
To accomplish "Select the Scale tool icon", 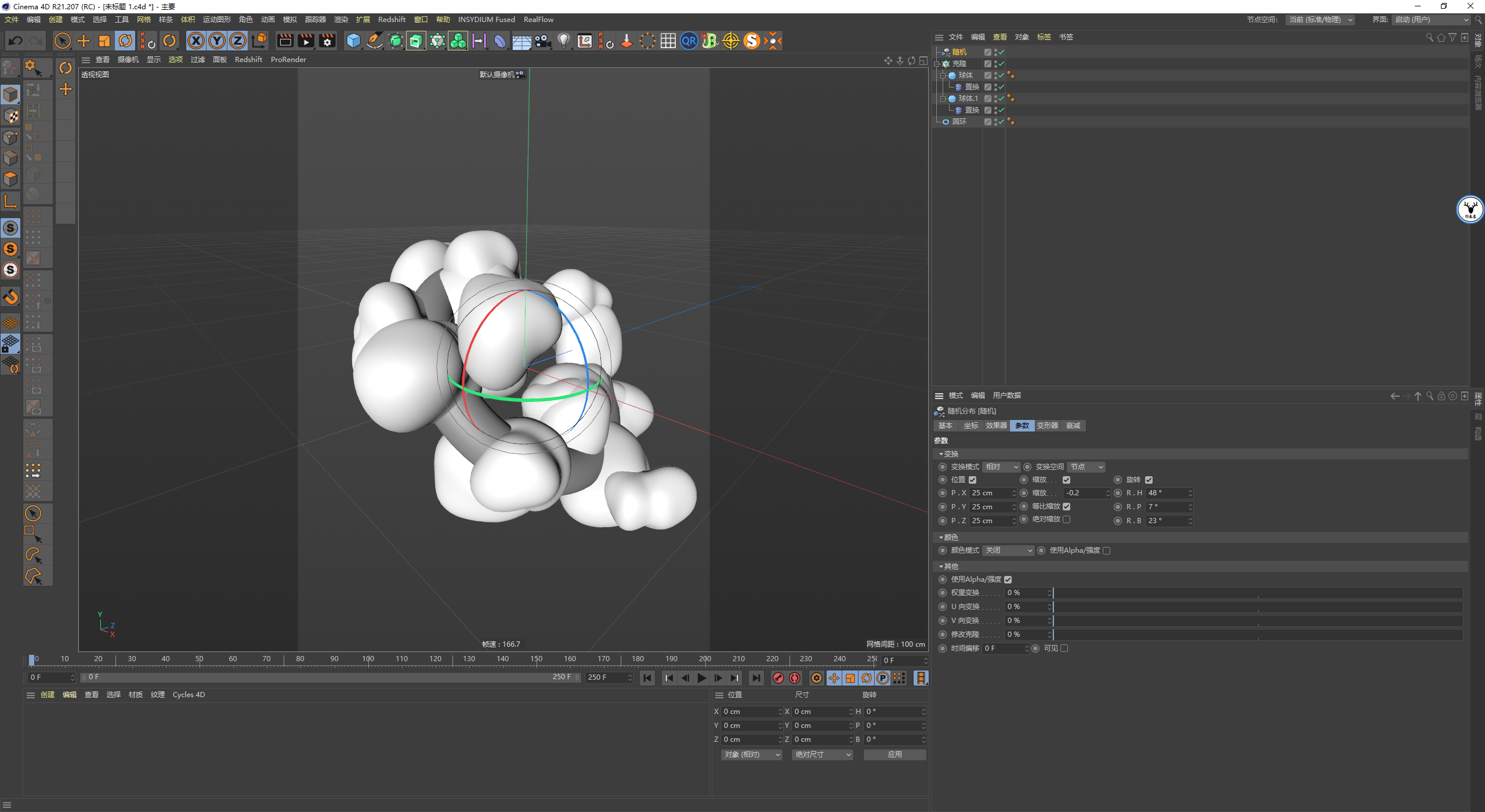I will [x=104, y=41].
